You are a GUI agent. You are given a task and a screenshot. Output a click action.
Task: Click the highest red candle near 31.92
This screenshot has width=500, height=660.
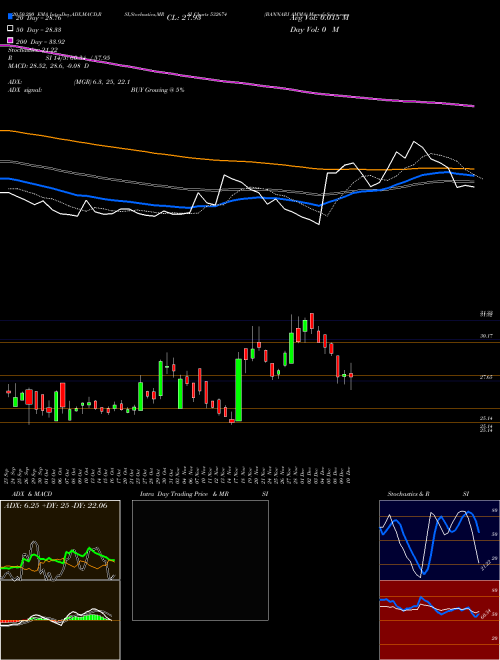click(312, 321)
